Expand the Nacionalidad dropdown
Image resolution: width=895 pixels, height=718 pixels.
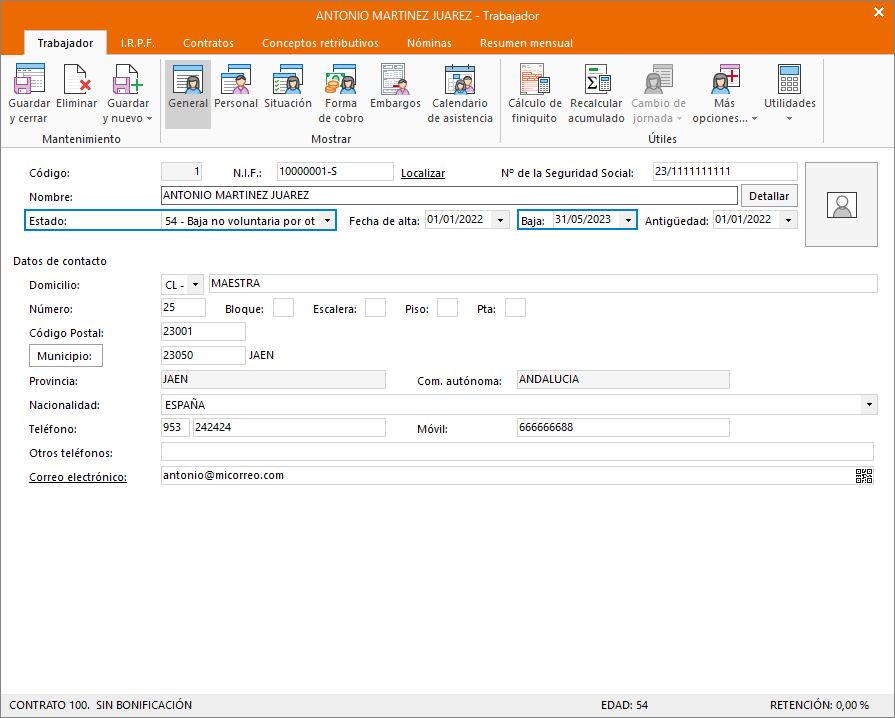click(x=868, y=405)
